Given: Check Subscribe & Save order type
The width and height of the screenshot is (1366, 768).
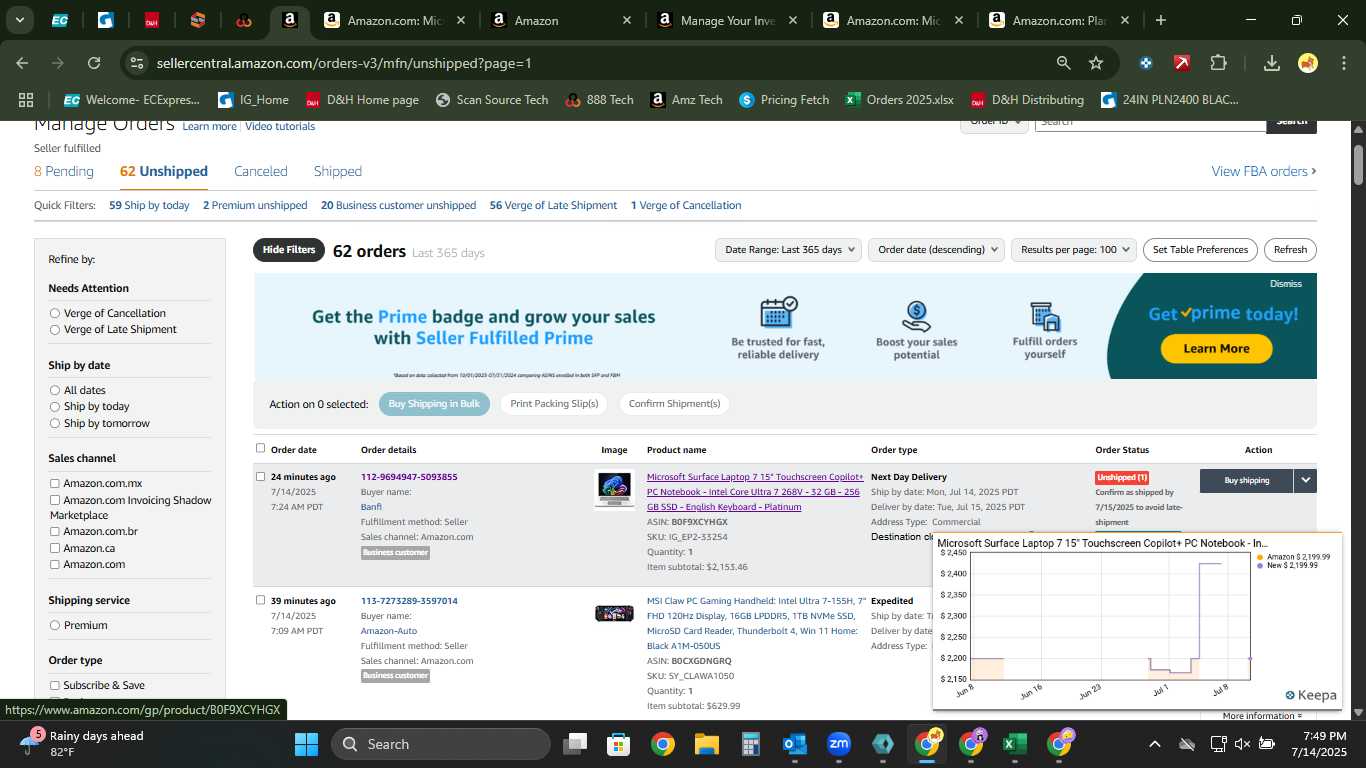Looking at the screenshot, I should 55,685.
